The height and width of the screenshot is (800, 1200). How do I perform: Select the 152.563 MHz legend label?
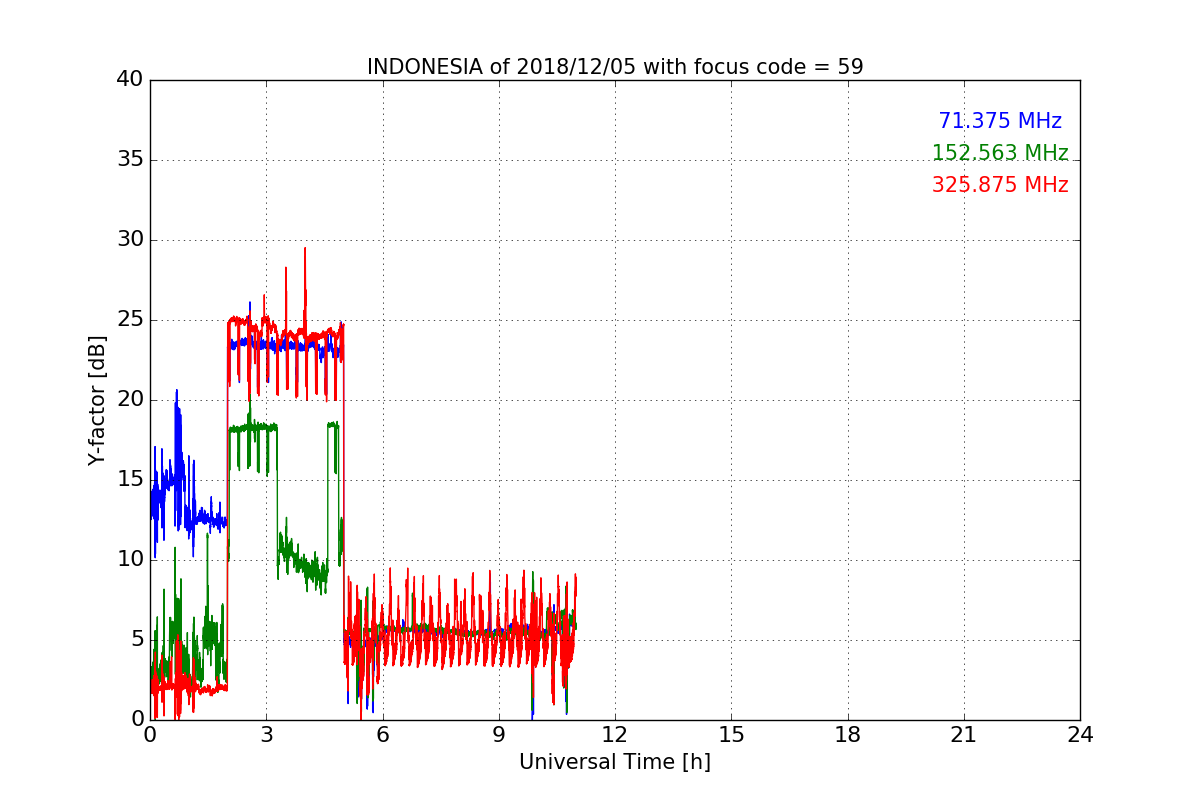pos(1000,153)
